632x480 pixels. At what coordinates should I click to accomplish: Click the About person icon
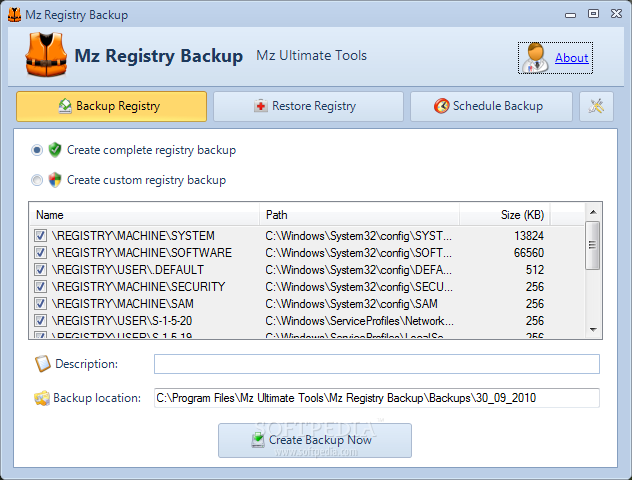pyautogui.click(x=535, y=58)
